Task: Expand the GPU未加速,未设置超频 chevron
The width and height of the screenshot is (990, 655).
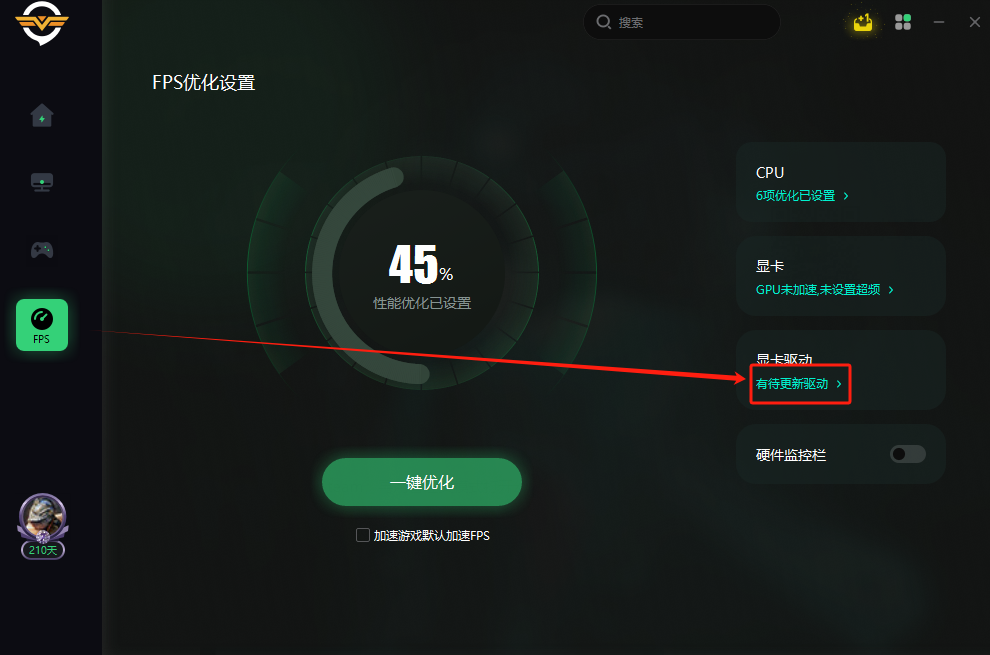Action: click(891, 290)
